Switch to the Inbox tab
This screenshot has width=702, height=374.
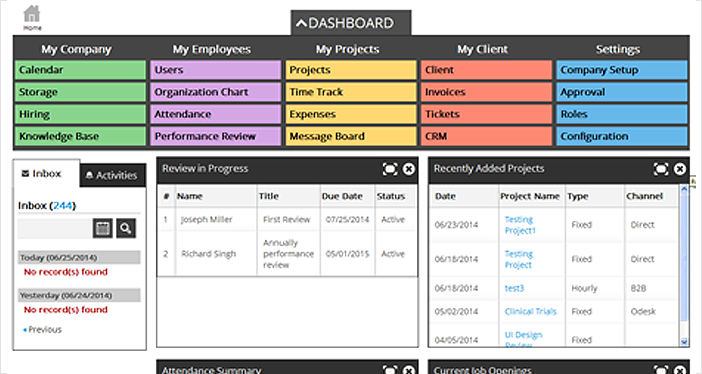point(46,173)
